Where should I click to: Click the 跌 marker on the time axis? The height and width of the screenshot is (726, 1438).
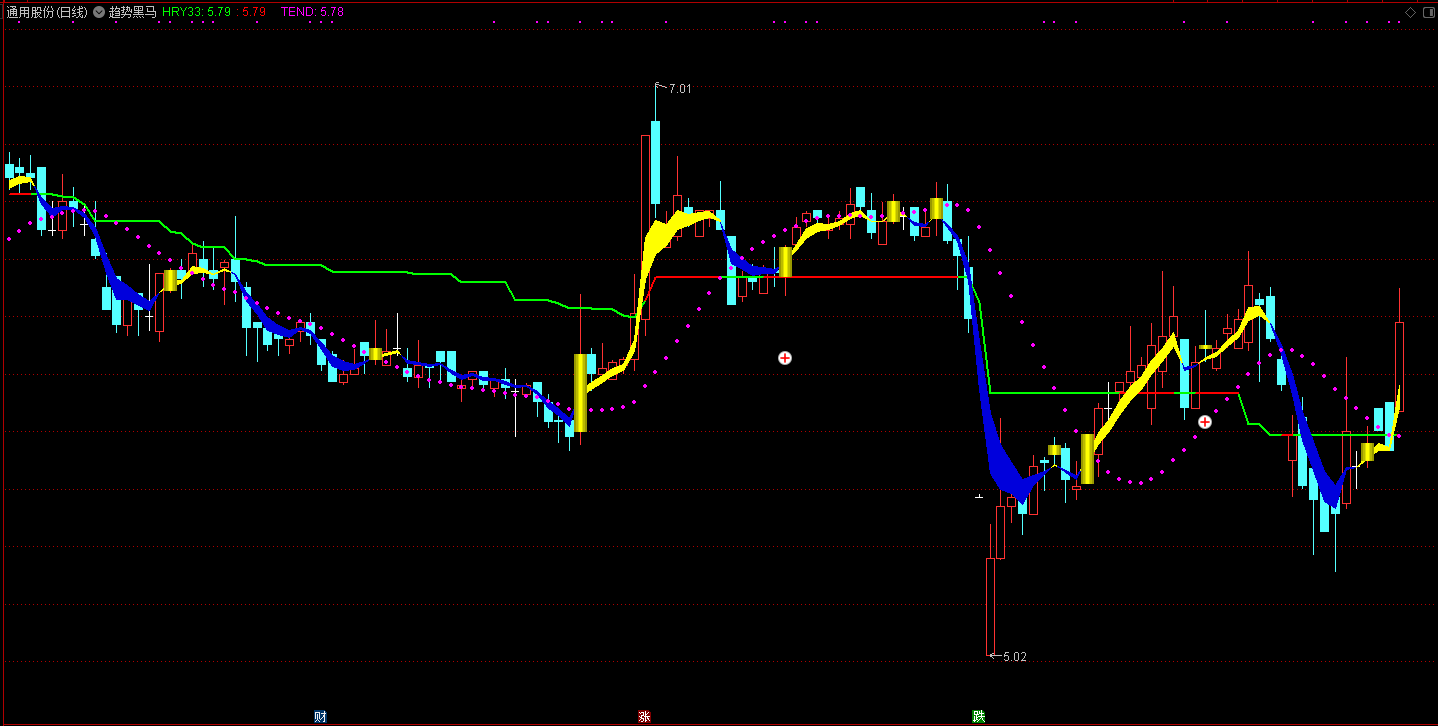click(978, 716)
